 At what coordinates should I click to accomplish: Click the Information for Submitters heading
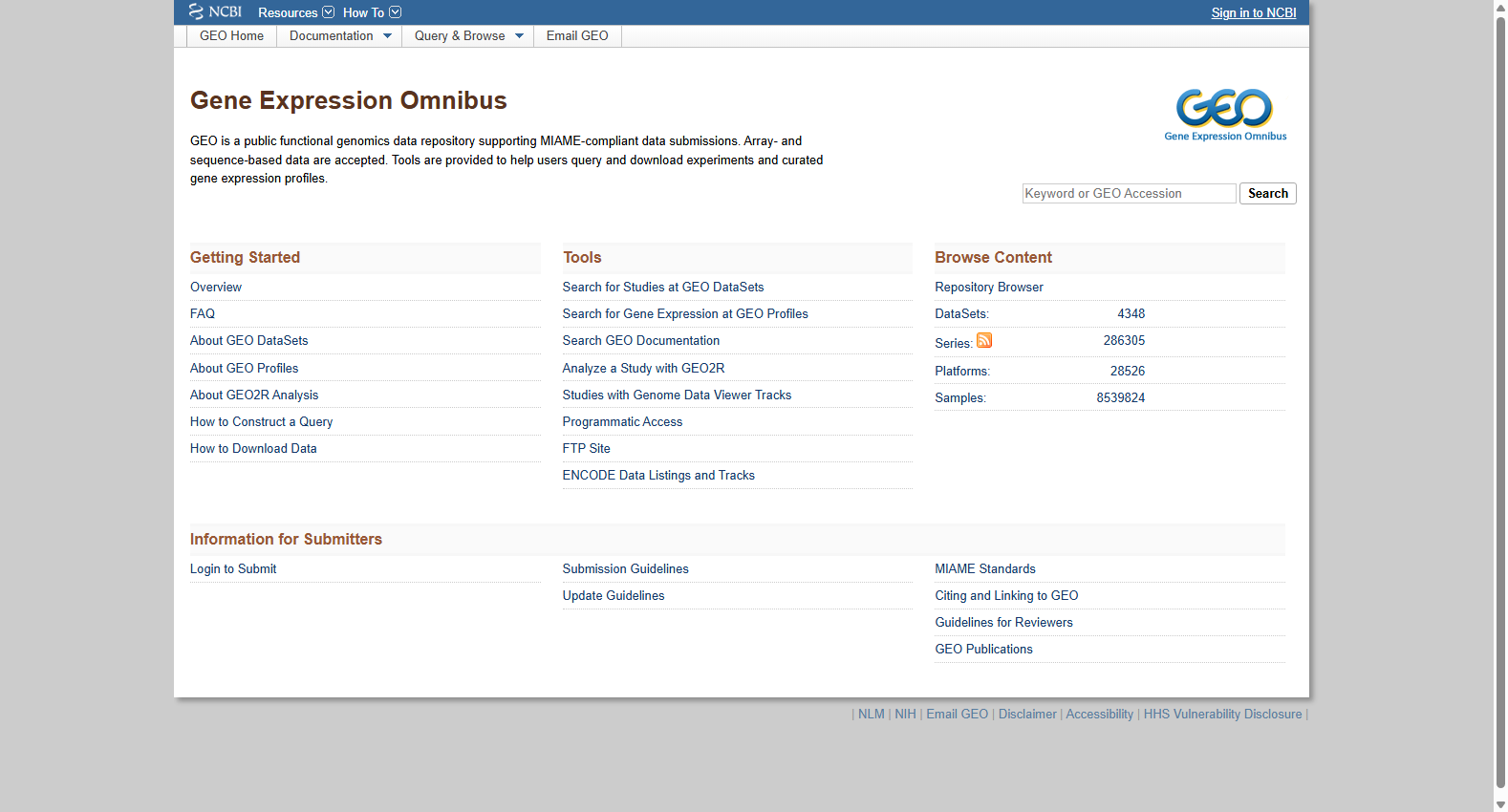pos(286,539)
